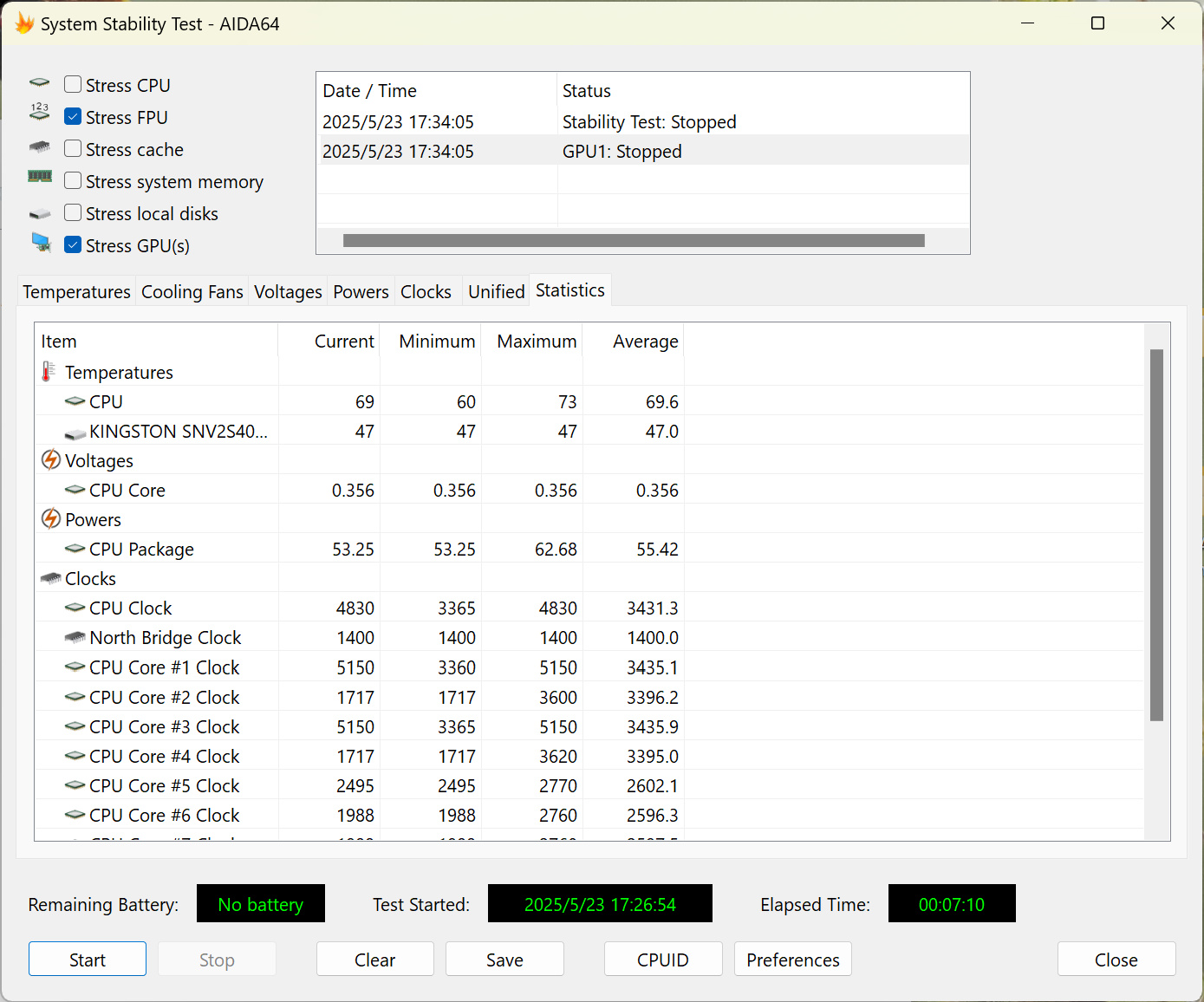1204x1002 pixels.
Task: Click the drive icon next to KINGSTON SNV2S40
Action: click(75, 432)
